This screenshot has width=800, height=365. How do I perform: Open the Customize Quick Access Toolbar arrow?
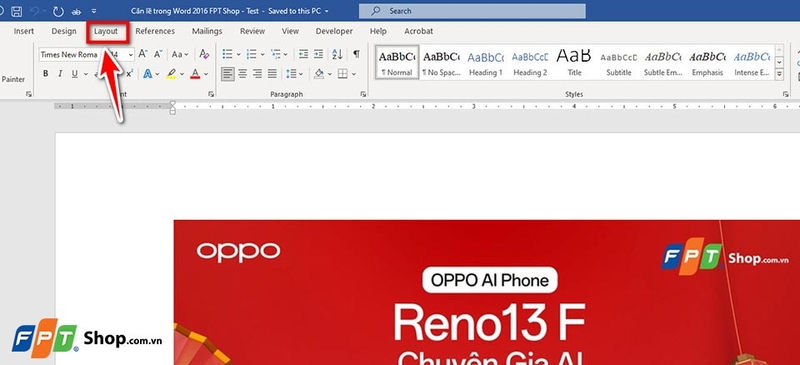(94, 11)
